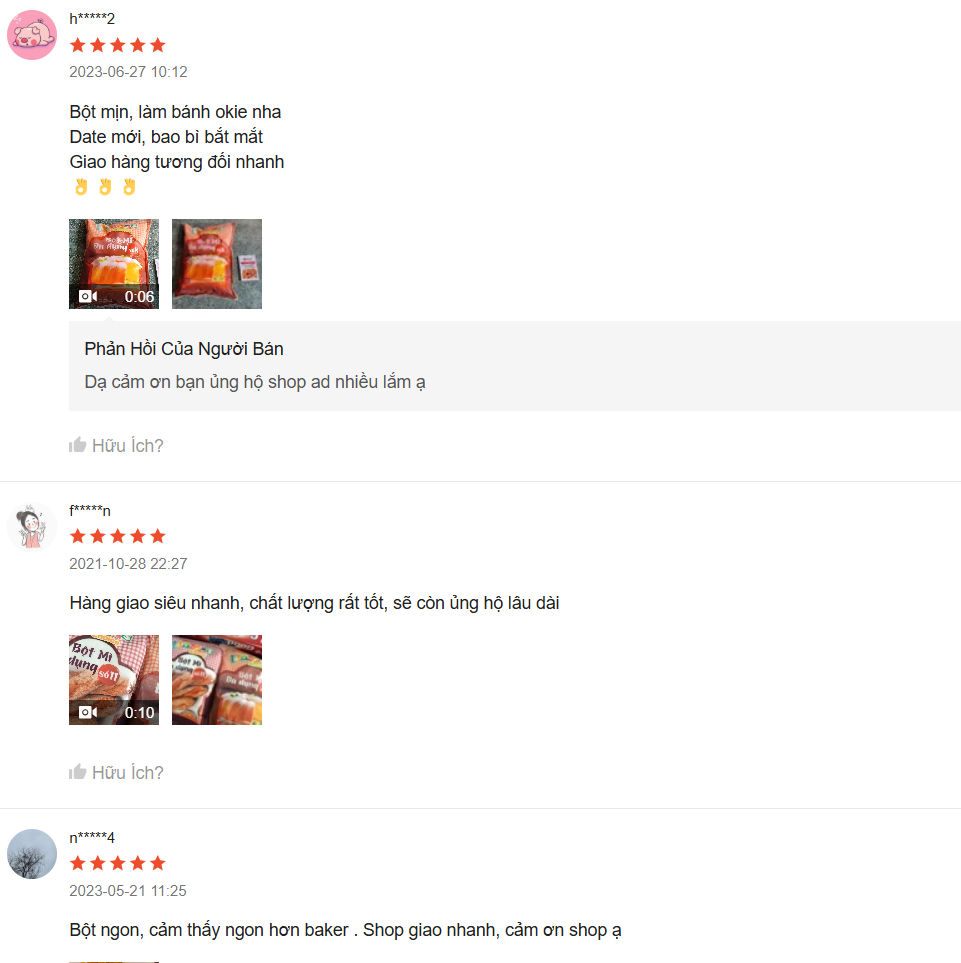Play the 0:10 review video
This screenshot has height=963, width=961.
coord(114,680)
